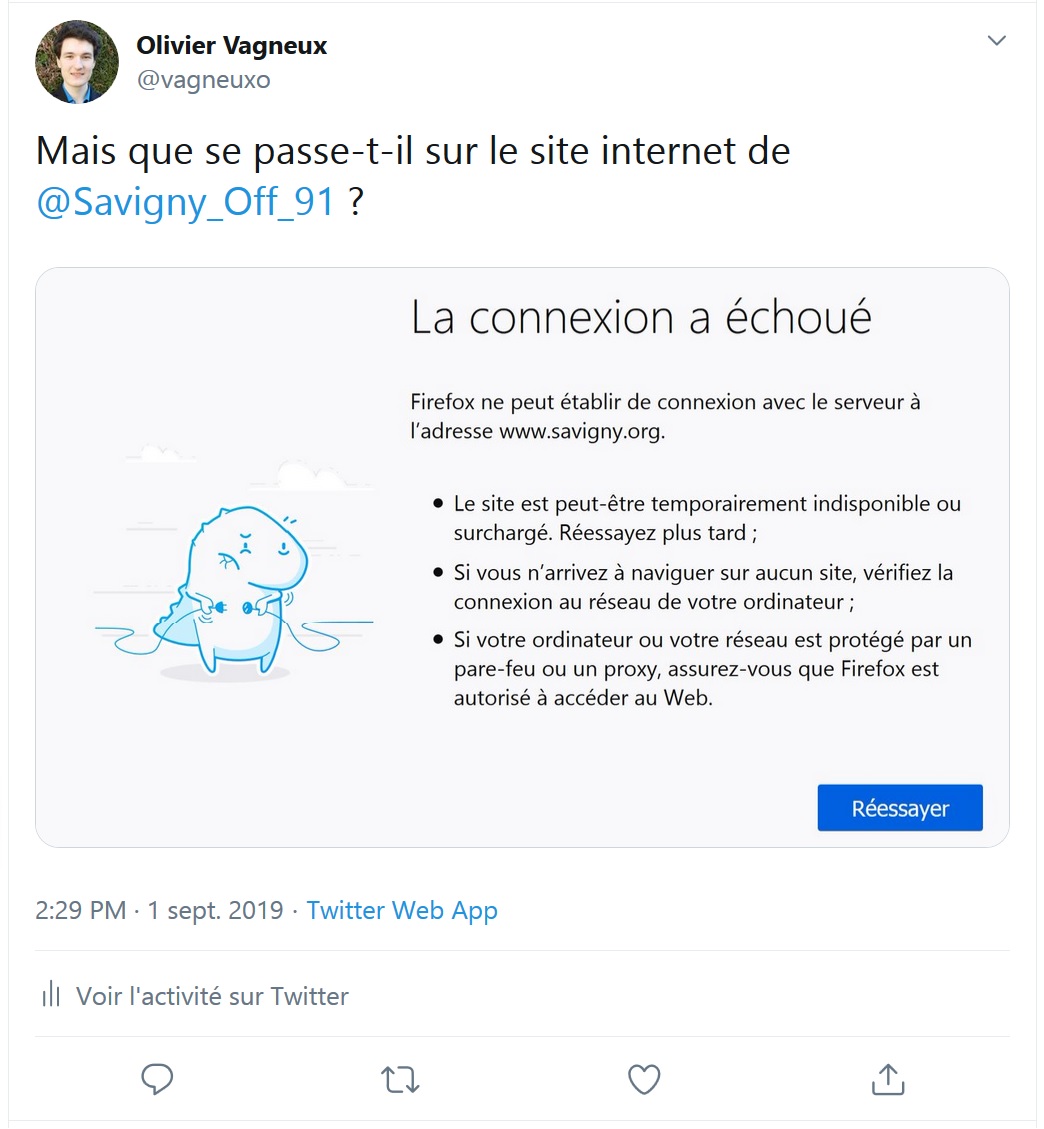This screenshot has height=1129, width=1044.
Task: Open the @vagneuxo handle
Action: pos(203,80)
